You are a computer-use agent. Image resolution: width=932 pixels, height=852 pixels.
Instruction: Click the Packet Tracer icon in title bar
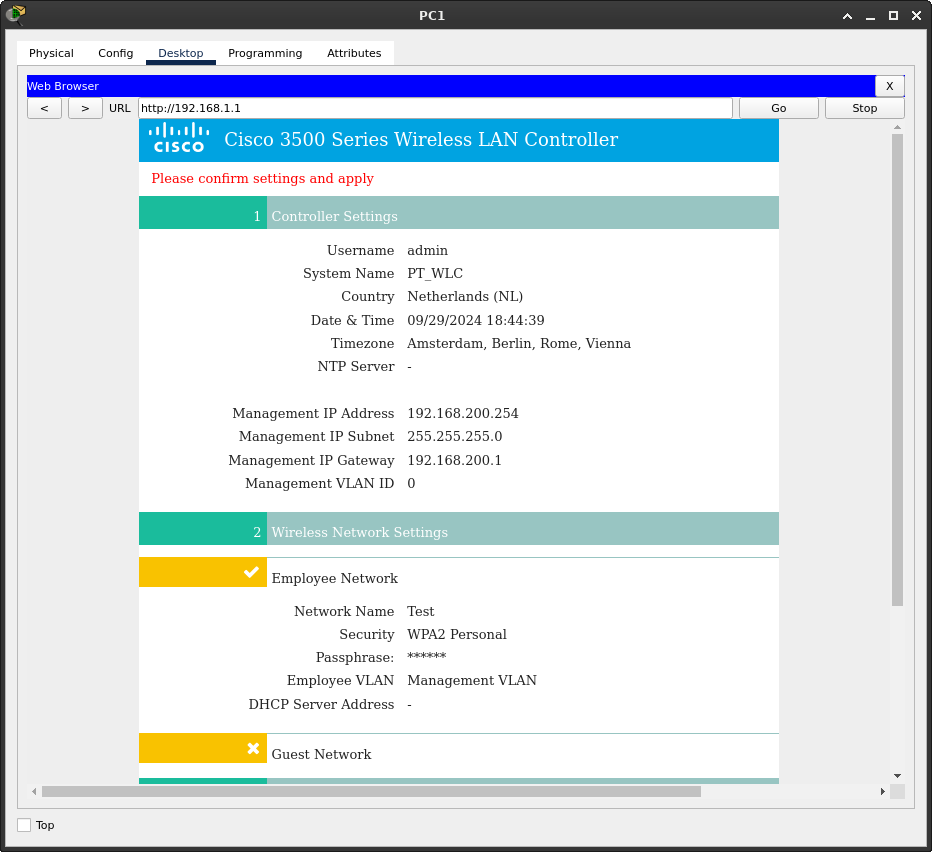pyautogui.click(x=15, y=14)
